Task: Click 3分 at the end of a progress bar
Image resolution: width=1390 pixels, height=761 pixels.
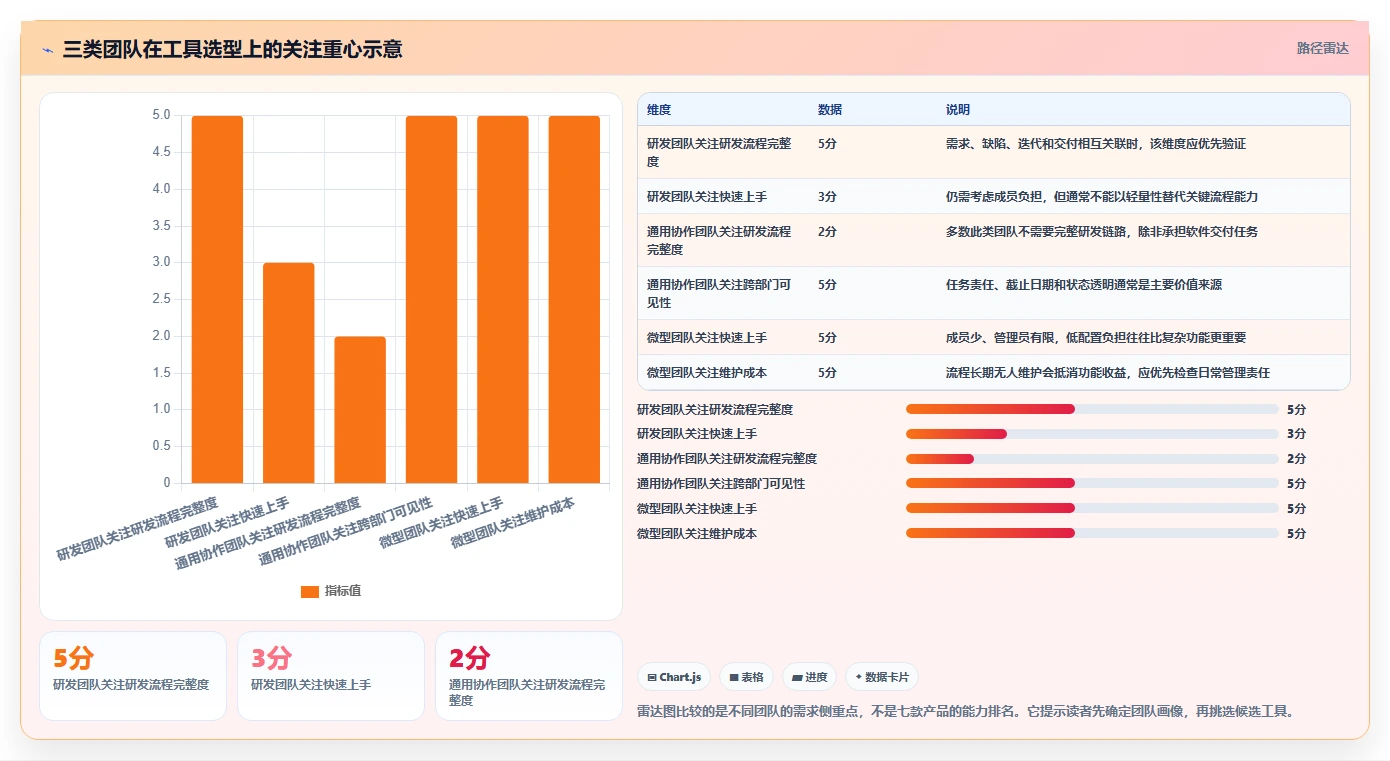Action: click(x=1296, y=434)
